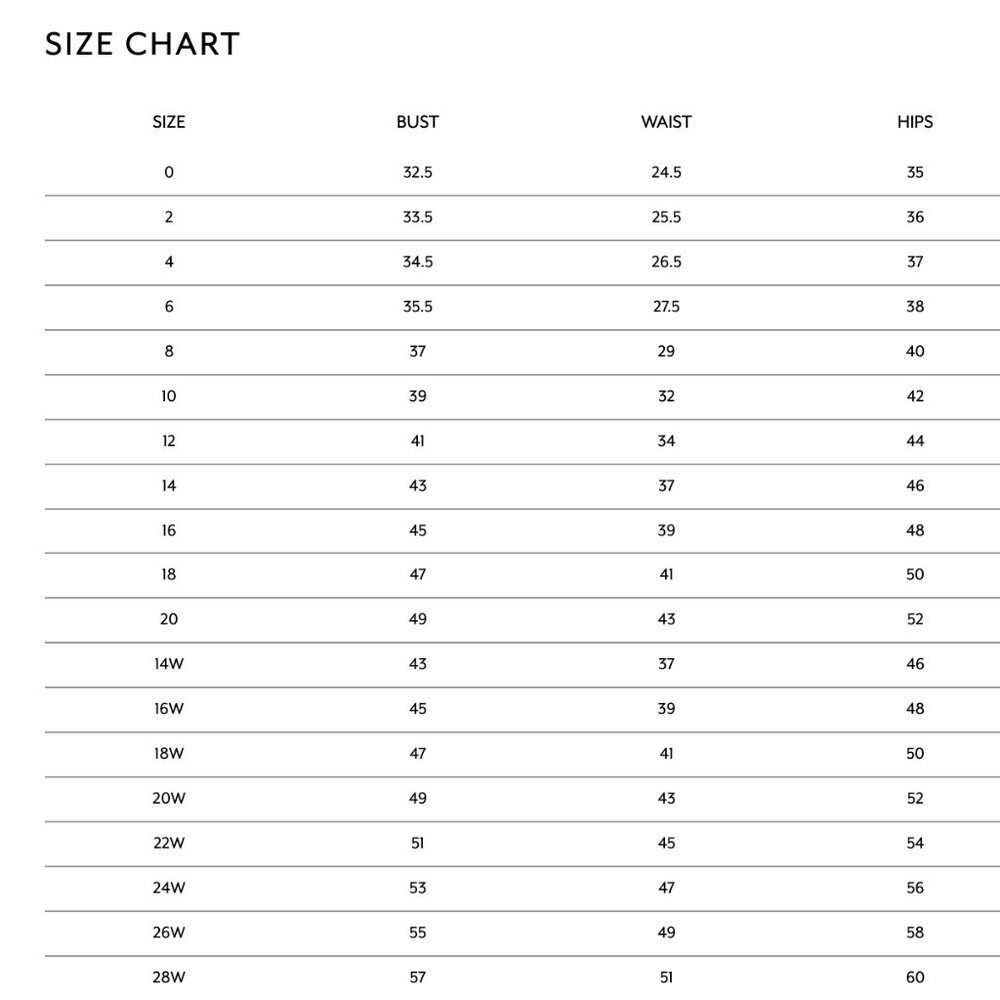This screenshot has width=1000, height=1000.
Task: Click size 16W row label
Action: 169,709
